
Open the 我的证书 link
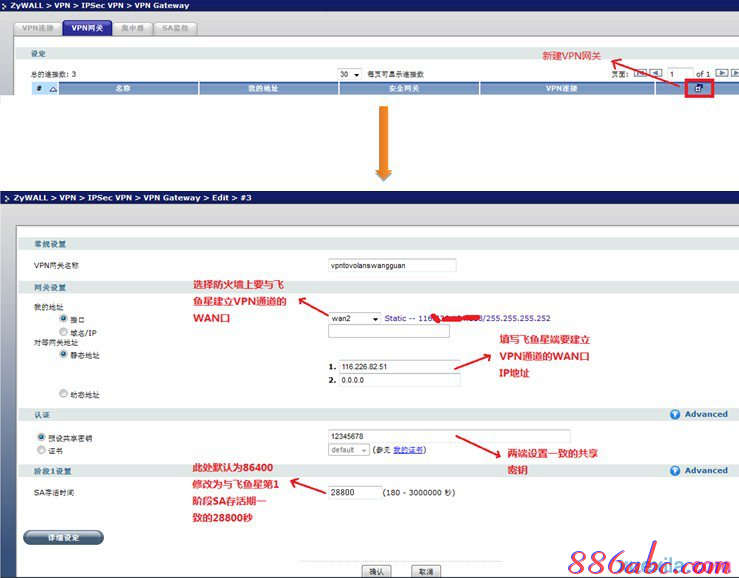point(408,450)
